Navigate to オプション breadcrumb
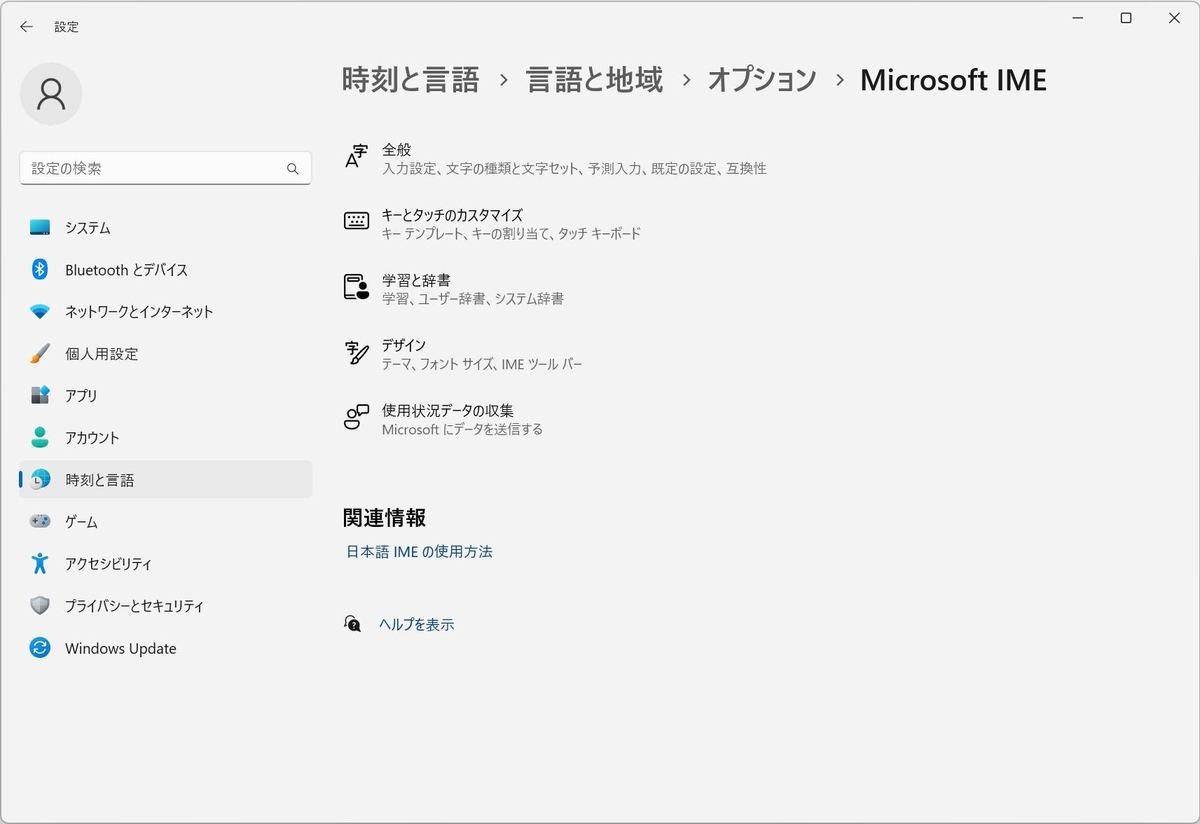The width and height of the screenshot is (1200, 824). click(x=762, y=80)
